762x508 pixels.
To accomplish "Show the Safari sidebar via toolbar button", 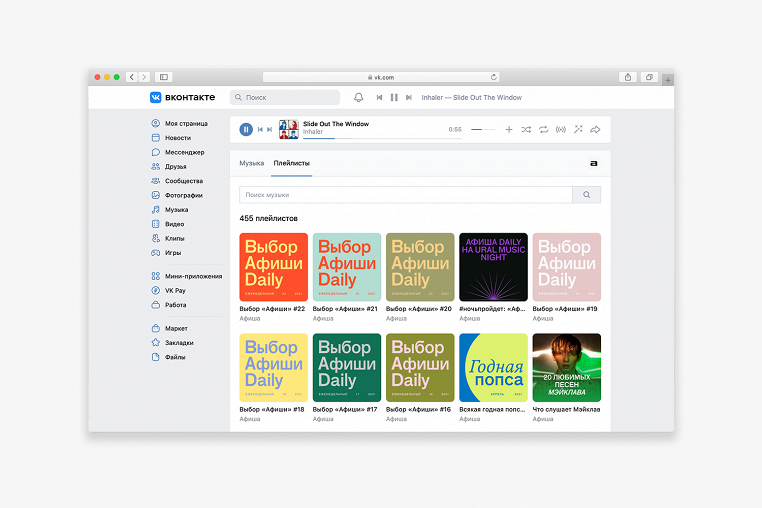I will (163, 77).
